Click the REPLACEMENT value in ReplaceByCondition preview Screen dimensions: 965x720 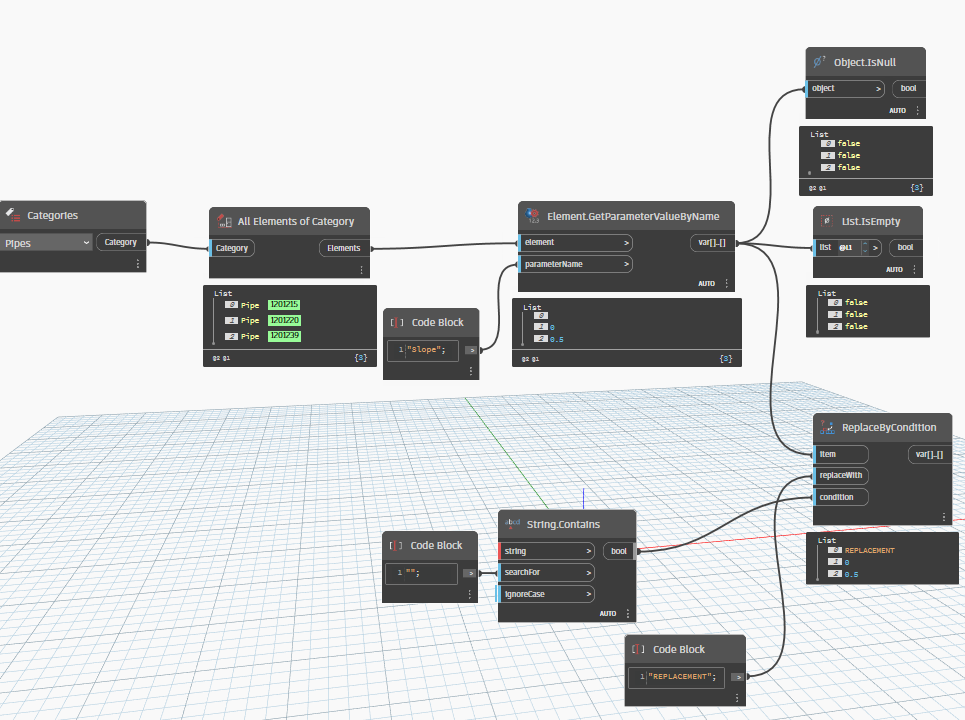[x=870, y=551]
